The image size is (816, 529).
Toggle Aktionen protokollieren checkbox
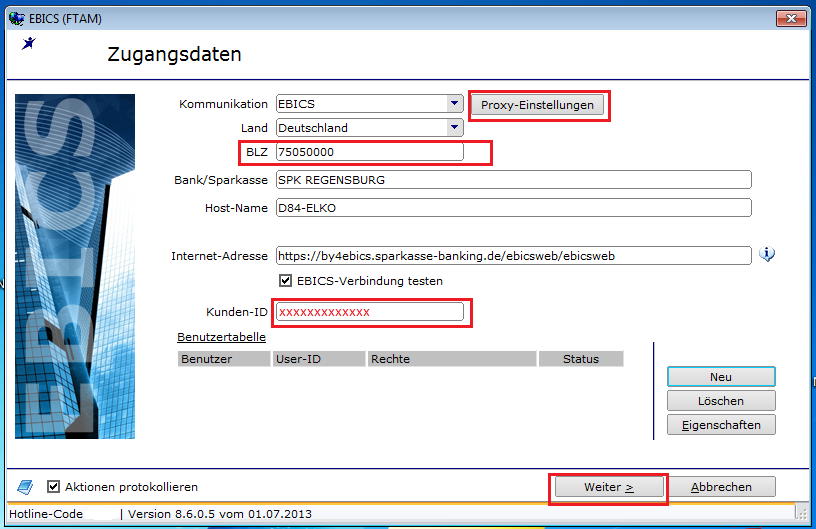(53, 487)
